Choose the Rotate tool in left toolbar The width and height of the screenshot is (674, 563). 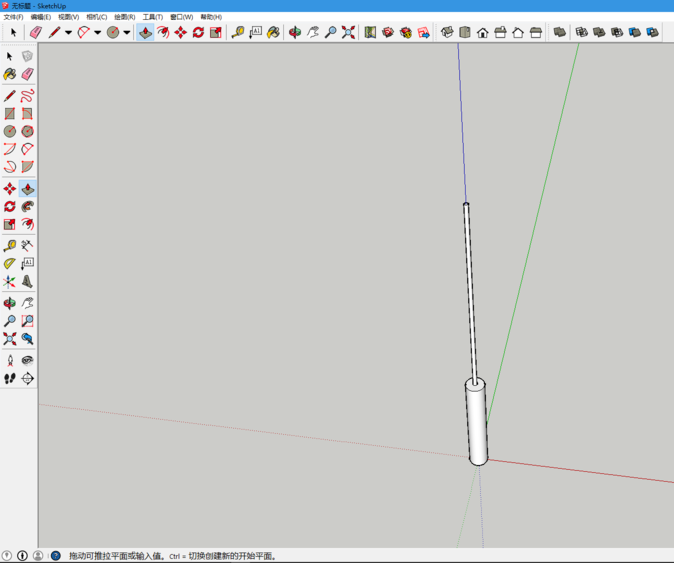[x=10, y=206]
